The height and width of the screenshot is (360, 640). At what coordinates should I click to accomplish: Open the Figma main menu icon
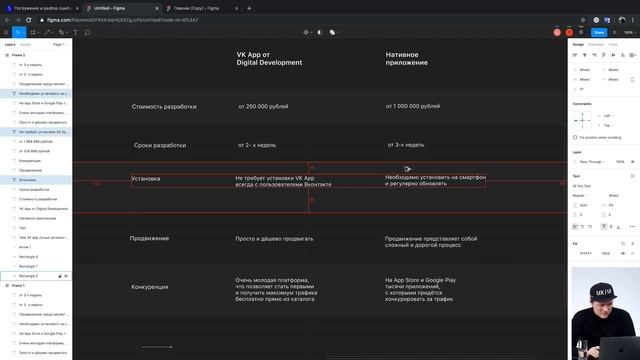pyautogui.click(x=6, y=32)
